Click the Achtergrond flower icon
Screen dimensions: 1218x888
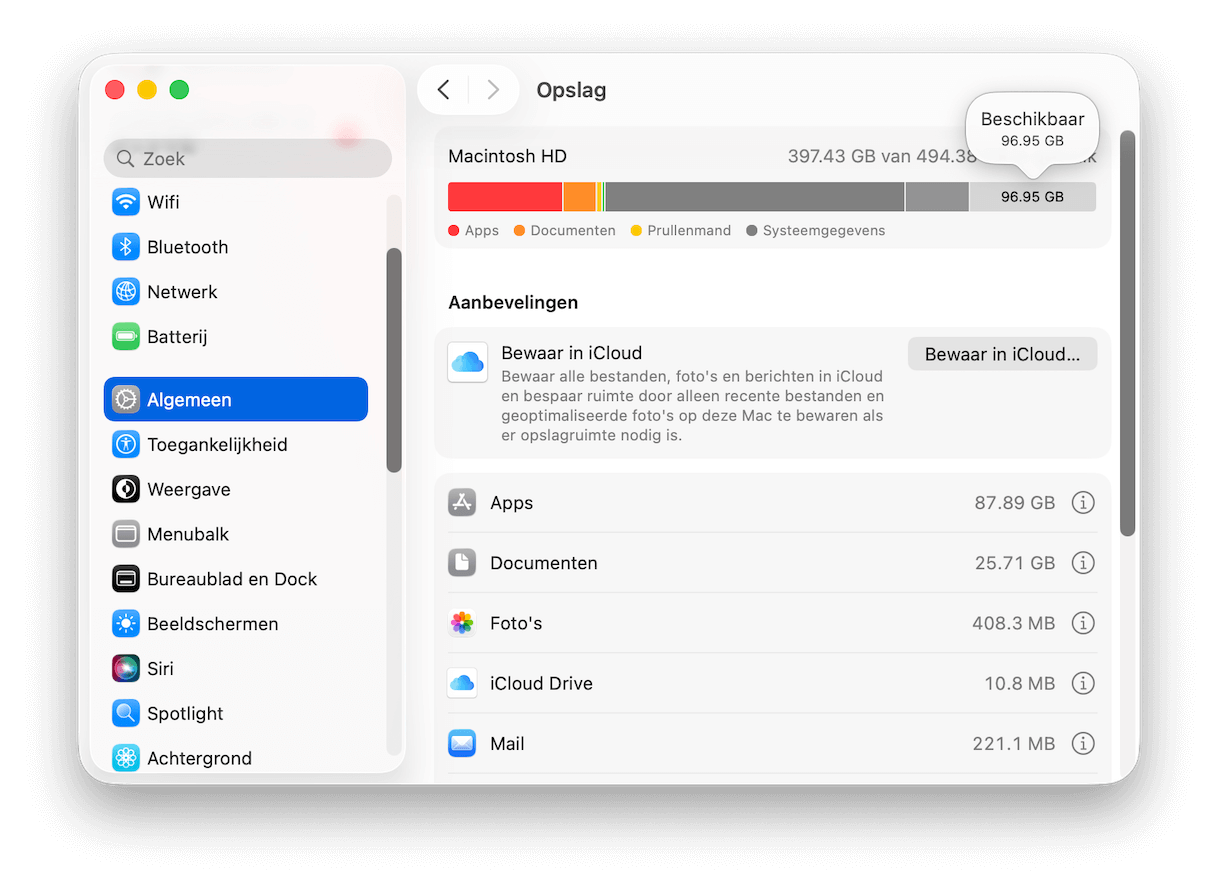(x=126, y=758)
